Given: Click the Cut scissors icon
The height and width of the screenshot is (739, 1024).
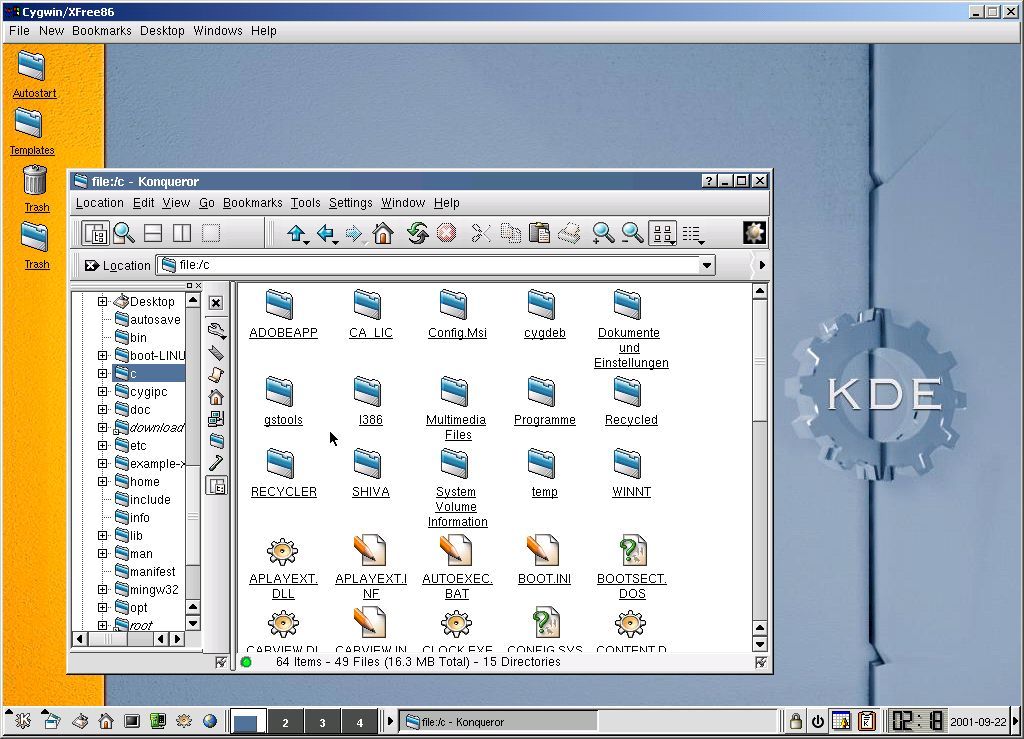Looking at the screenshot, I should pos(481,234).
